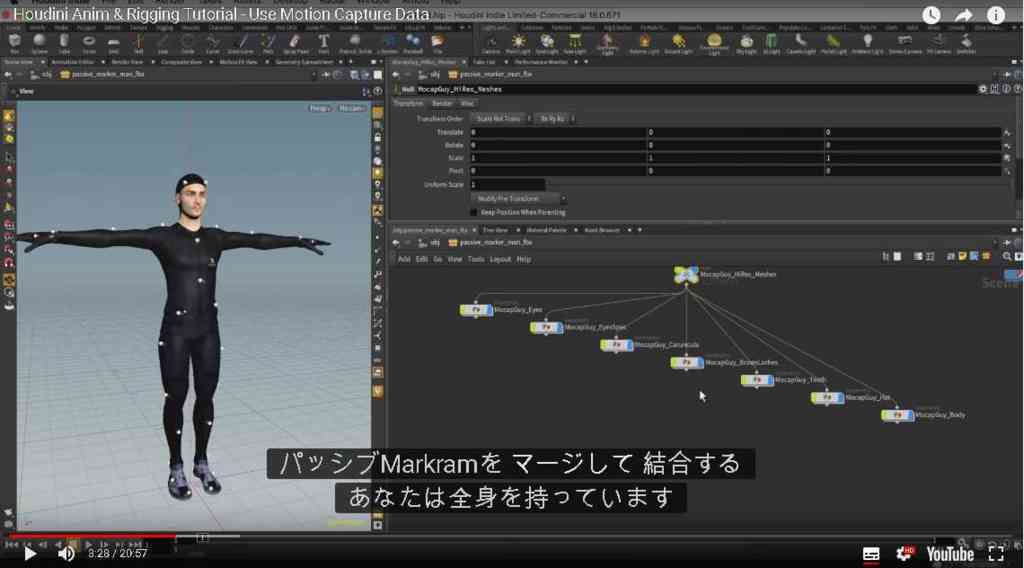The image size is (1024, 568).
Task: Open the network editor search icon
Action: pyautogui.click(x=1007, y=257)
